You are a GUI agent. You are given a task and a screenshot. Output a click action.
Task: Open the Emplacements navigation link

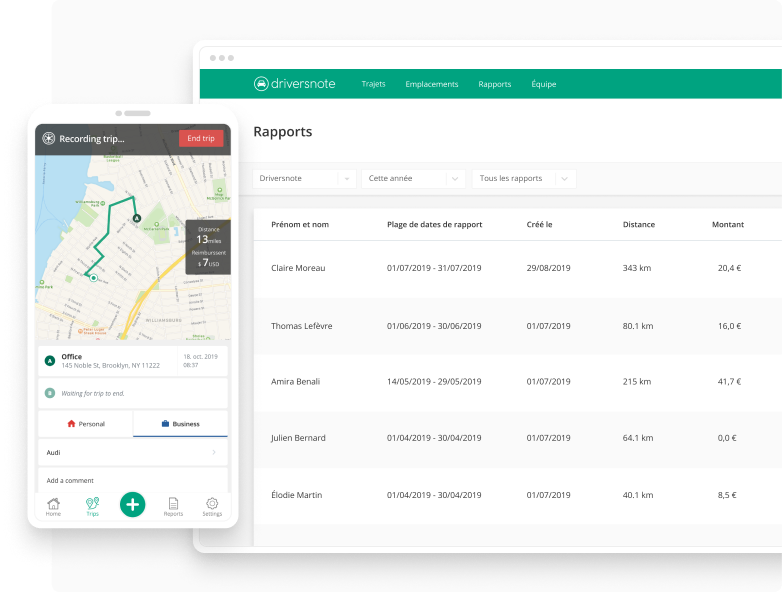click(x=432, y=84)
